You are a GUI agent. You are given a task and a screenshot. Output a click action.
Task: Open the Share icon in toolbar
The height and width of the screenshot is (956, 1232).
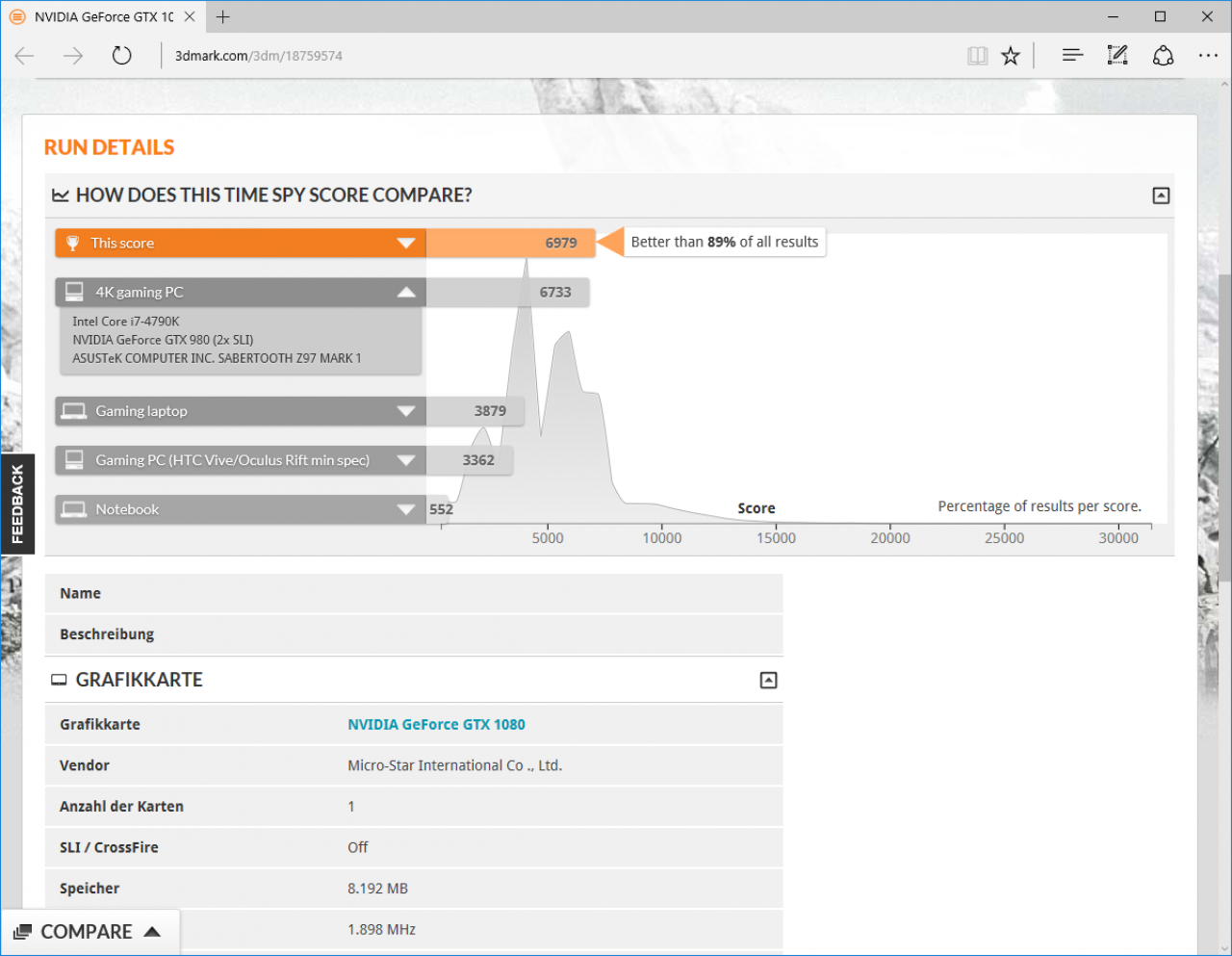click(1164, 55)
